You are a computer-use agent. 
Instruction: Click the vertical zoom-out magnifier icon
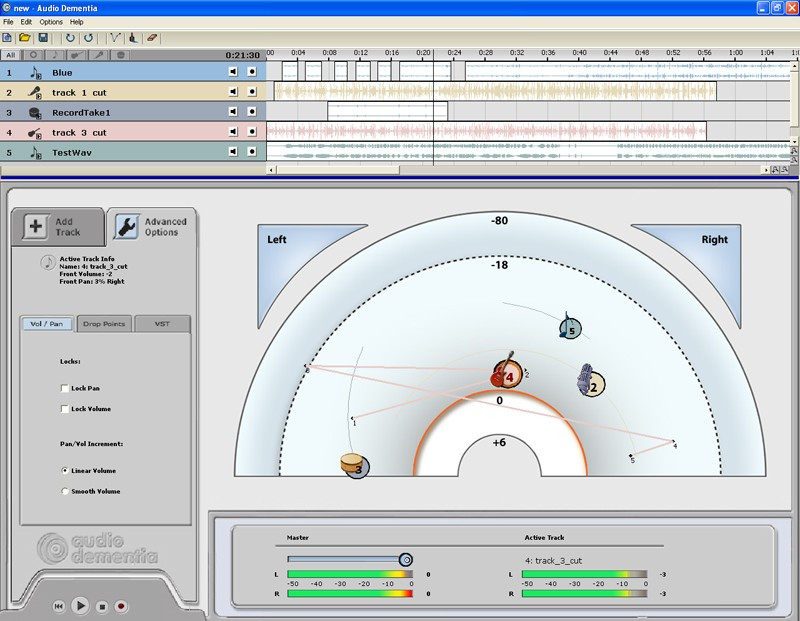pos(794,160)
